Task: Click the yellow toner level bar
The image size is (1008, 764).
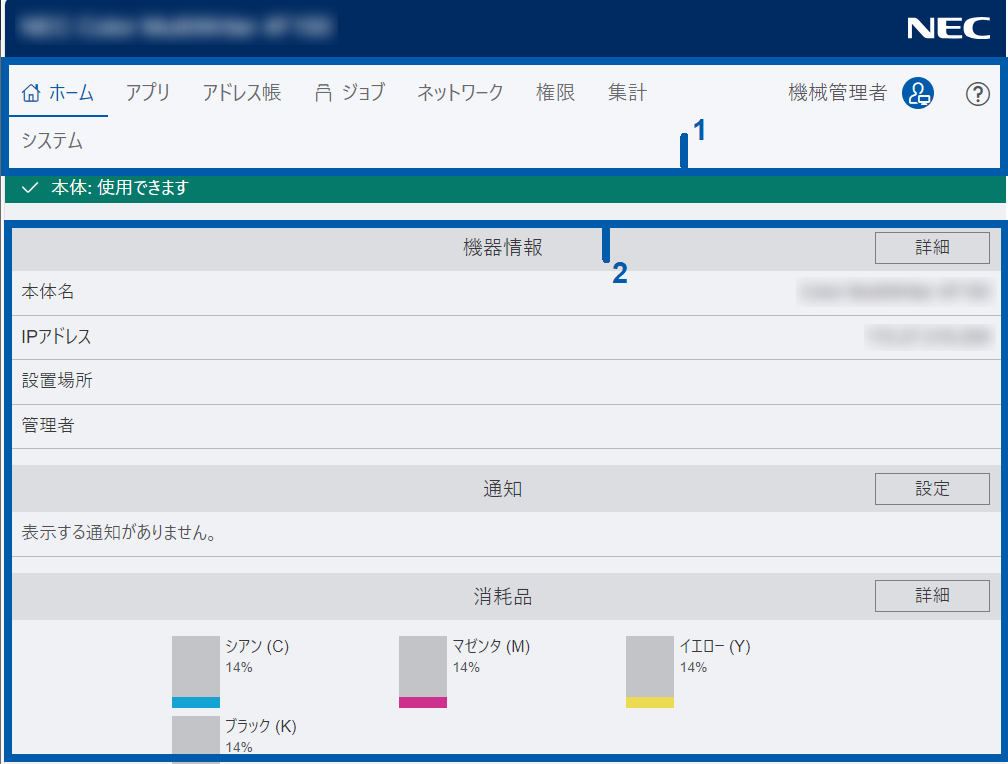Action: (x=649, y=672)
